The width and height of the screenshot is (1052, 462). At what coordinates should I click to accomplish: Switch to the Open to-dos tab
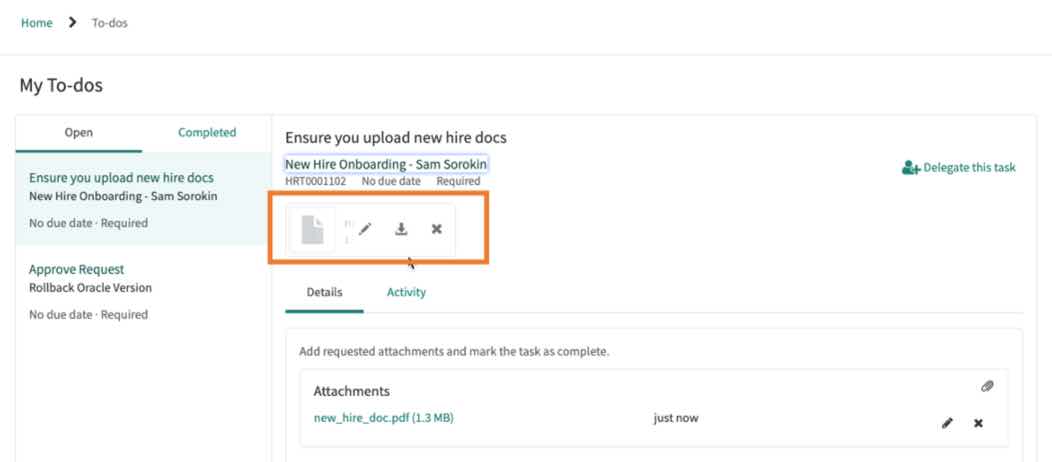[x=78, y=133]
